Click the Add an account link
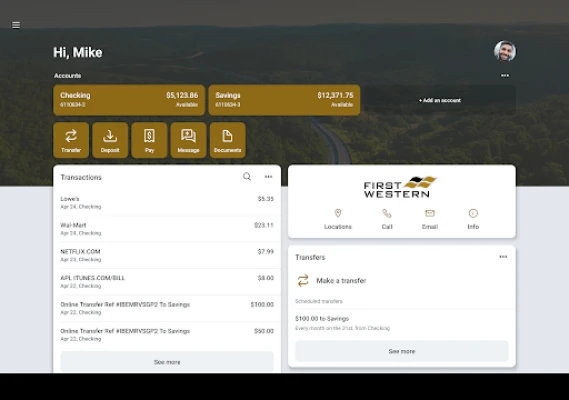 pyautogui.click(x=440, y=100)
